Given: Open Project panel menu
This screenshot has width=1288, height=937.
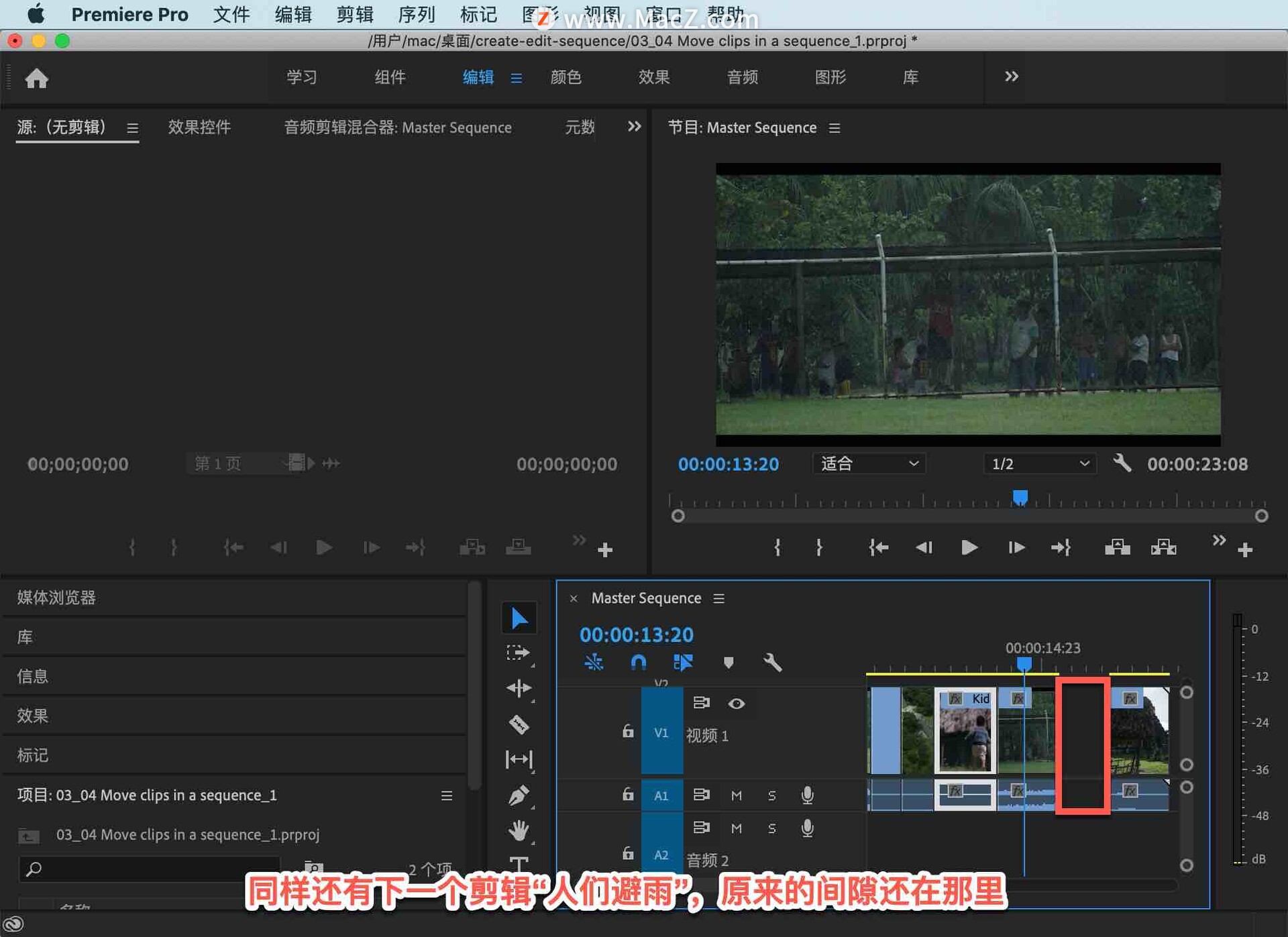Looking at the screenshot, I should (447, 795).
